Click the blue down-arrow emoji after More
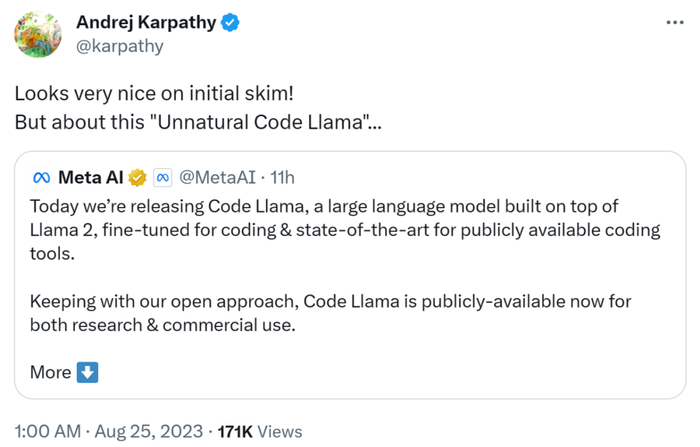Image resolution: width=700 pixels, height=447 pixels. pyautogui.click(x=88, y=372)
